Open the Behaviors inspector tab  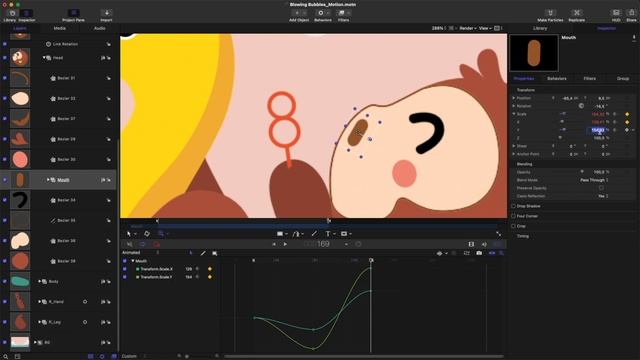tap(557, 78)
